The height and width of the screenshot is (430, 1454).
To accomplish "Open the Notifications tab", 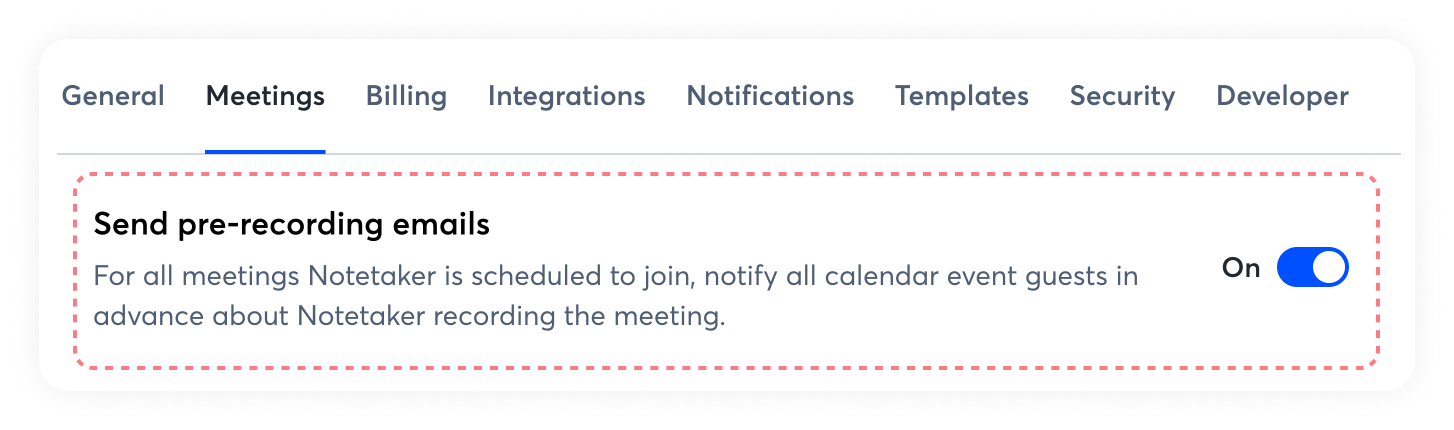I will pos(770,97).
